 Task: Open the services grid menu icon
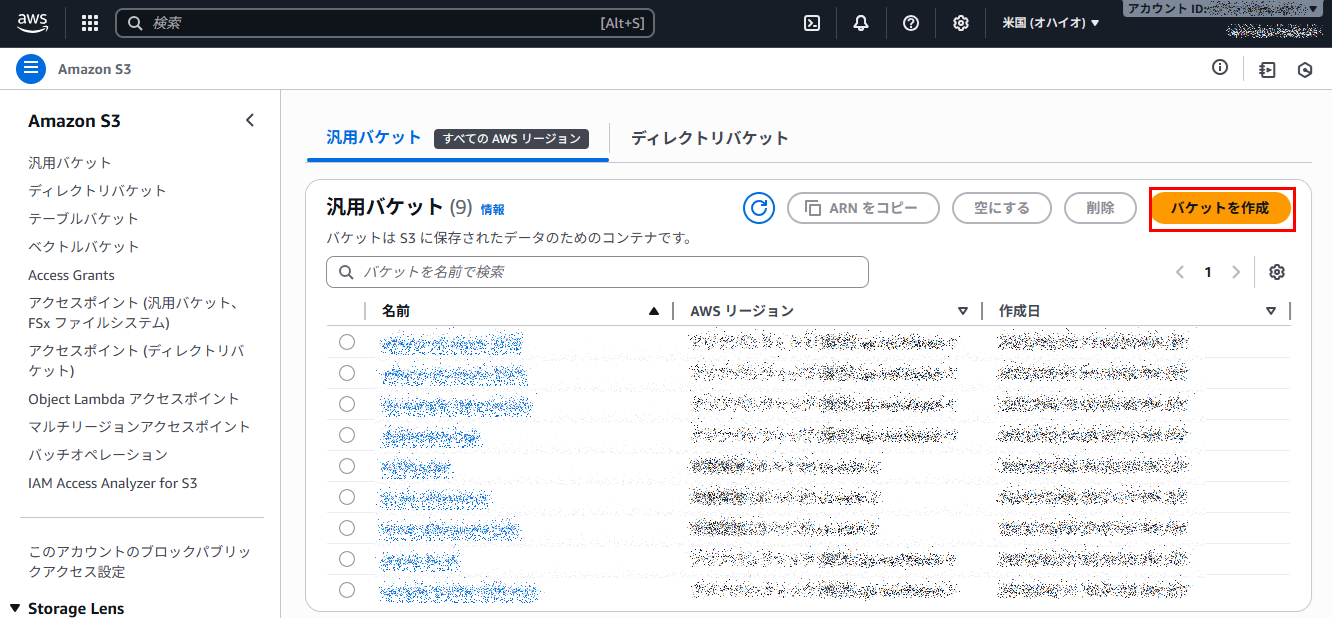tap(90, 23)
